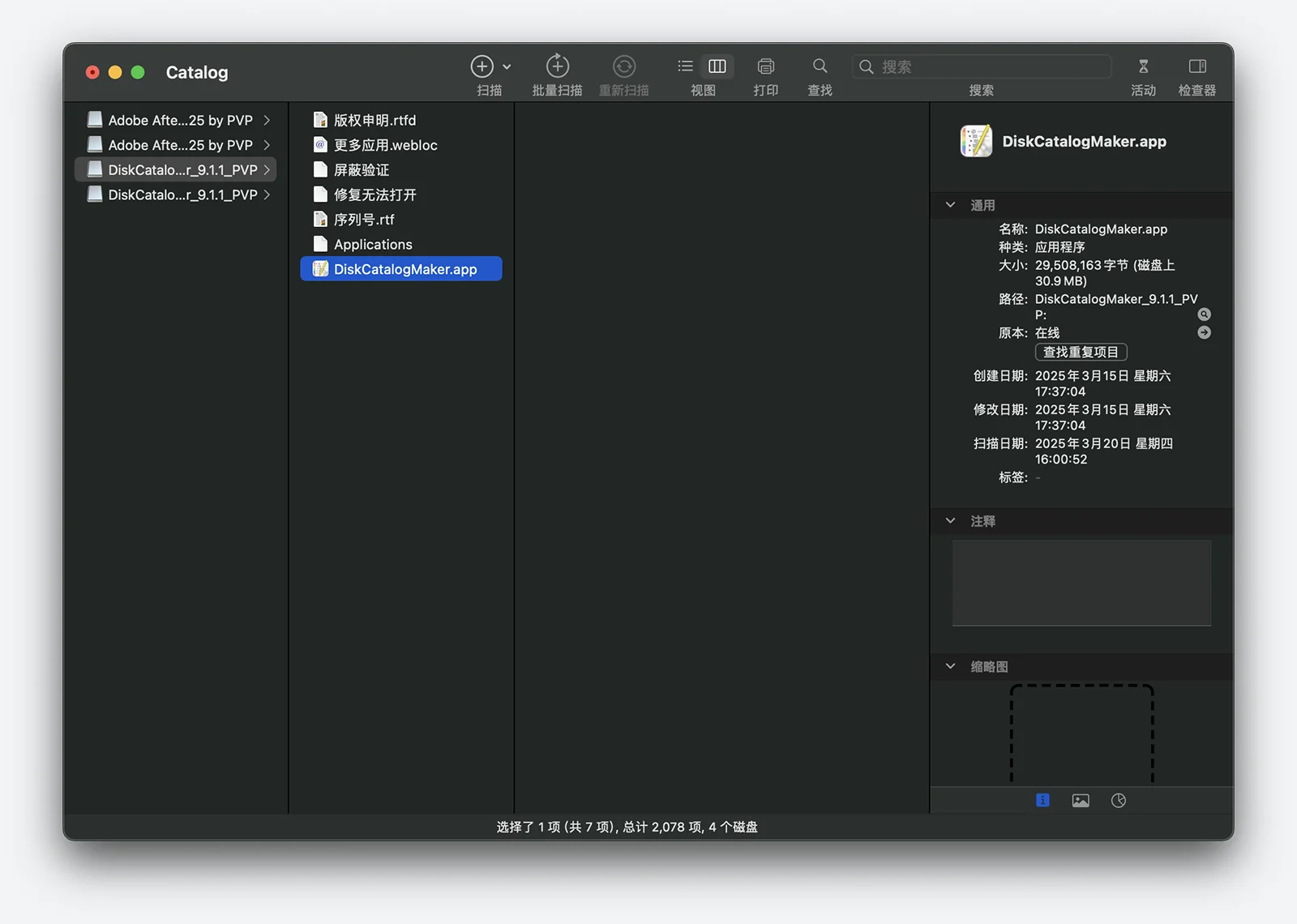
Task: Expand chevron of second Adobe Afte...25 row
Action: 267,145
